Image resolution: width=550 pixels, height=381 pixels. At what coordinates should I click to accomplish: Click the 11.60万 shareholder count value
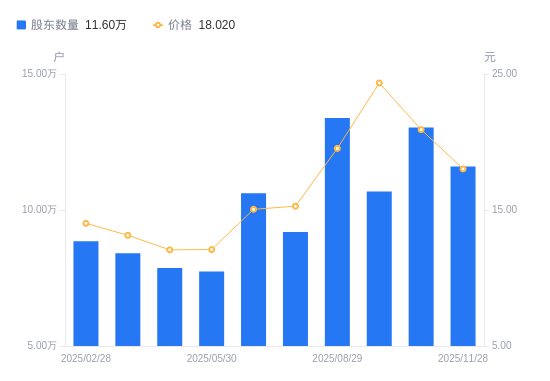[x=106, y=25]
